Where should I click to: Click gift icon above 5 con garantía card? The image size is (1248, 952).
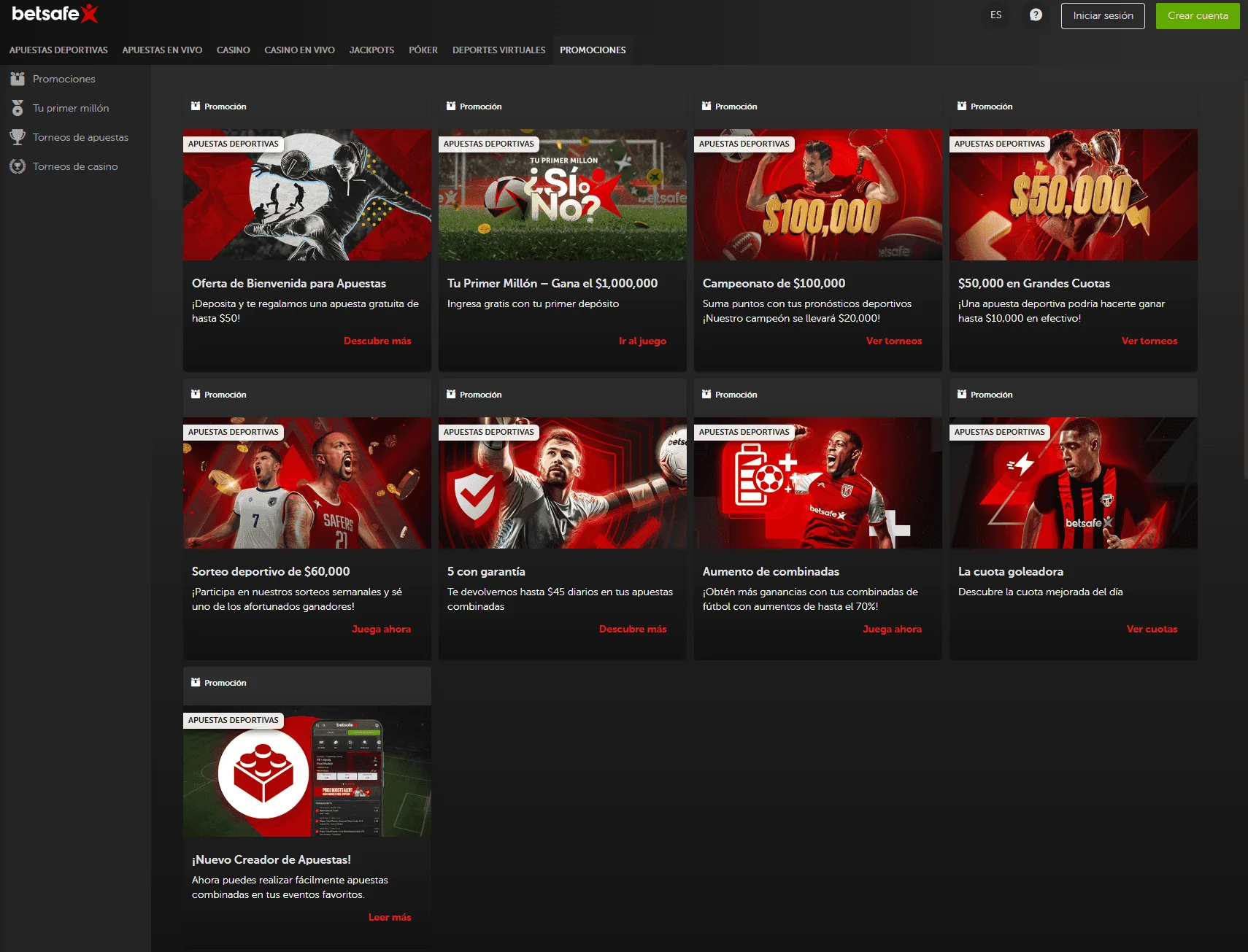[451, 395]
